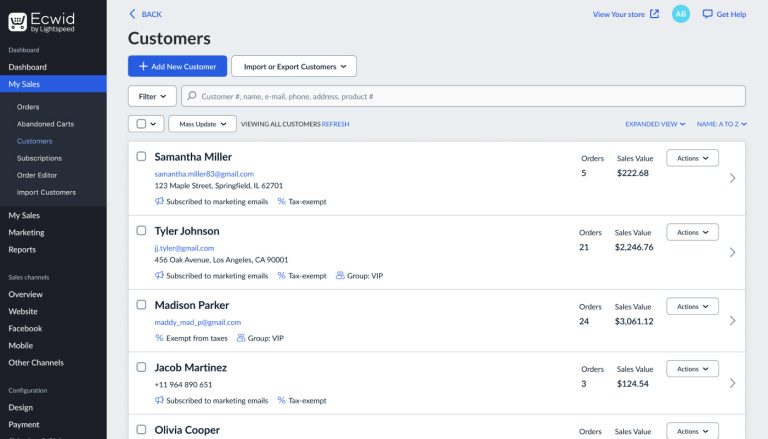
Task: Open Import or Export Customers dropdown
Action: 294,66
